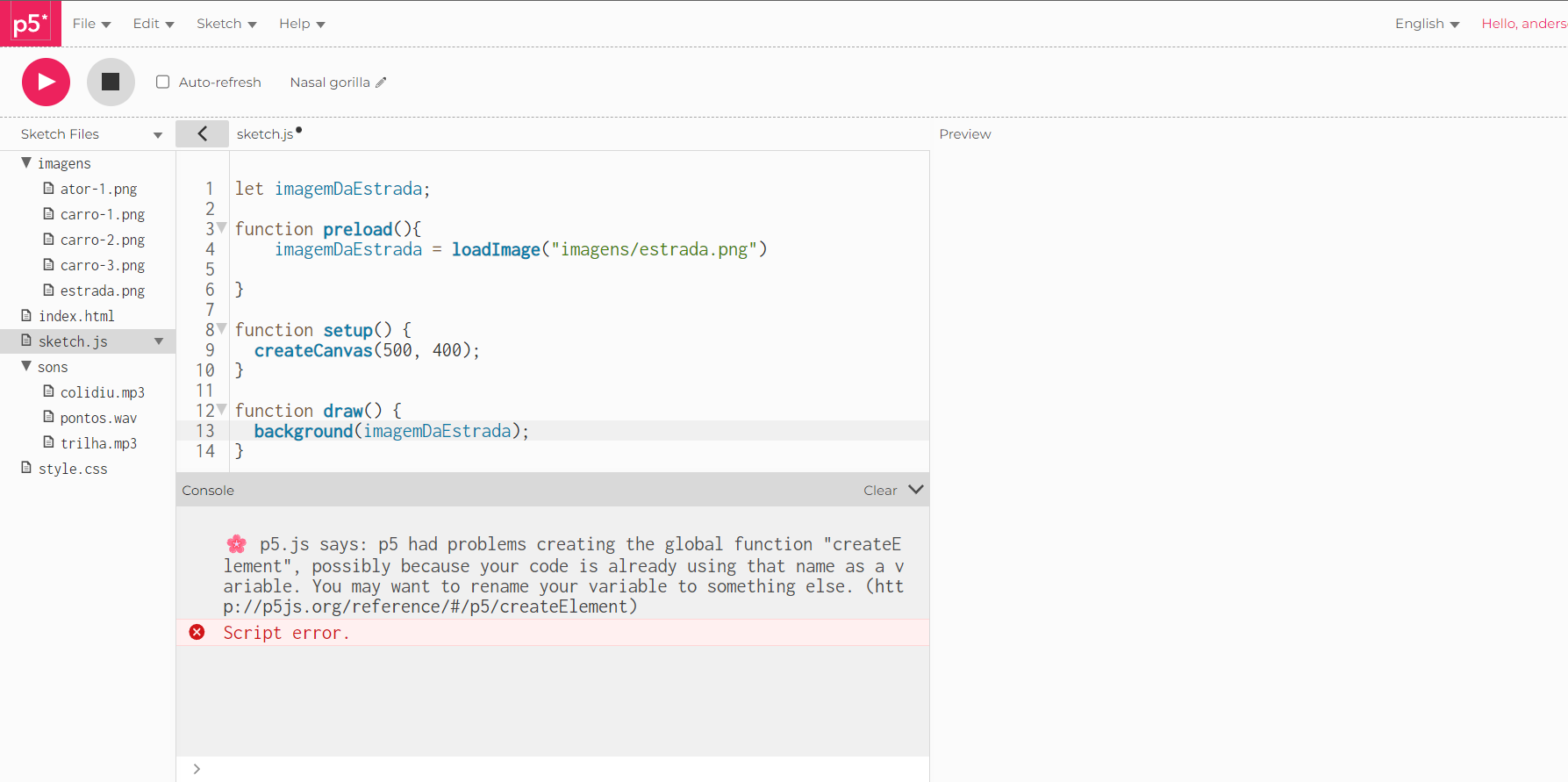Click the Script error red icon
This screenshot has width=1568, height=782.
coord(197,632)
